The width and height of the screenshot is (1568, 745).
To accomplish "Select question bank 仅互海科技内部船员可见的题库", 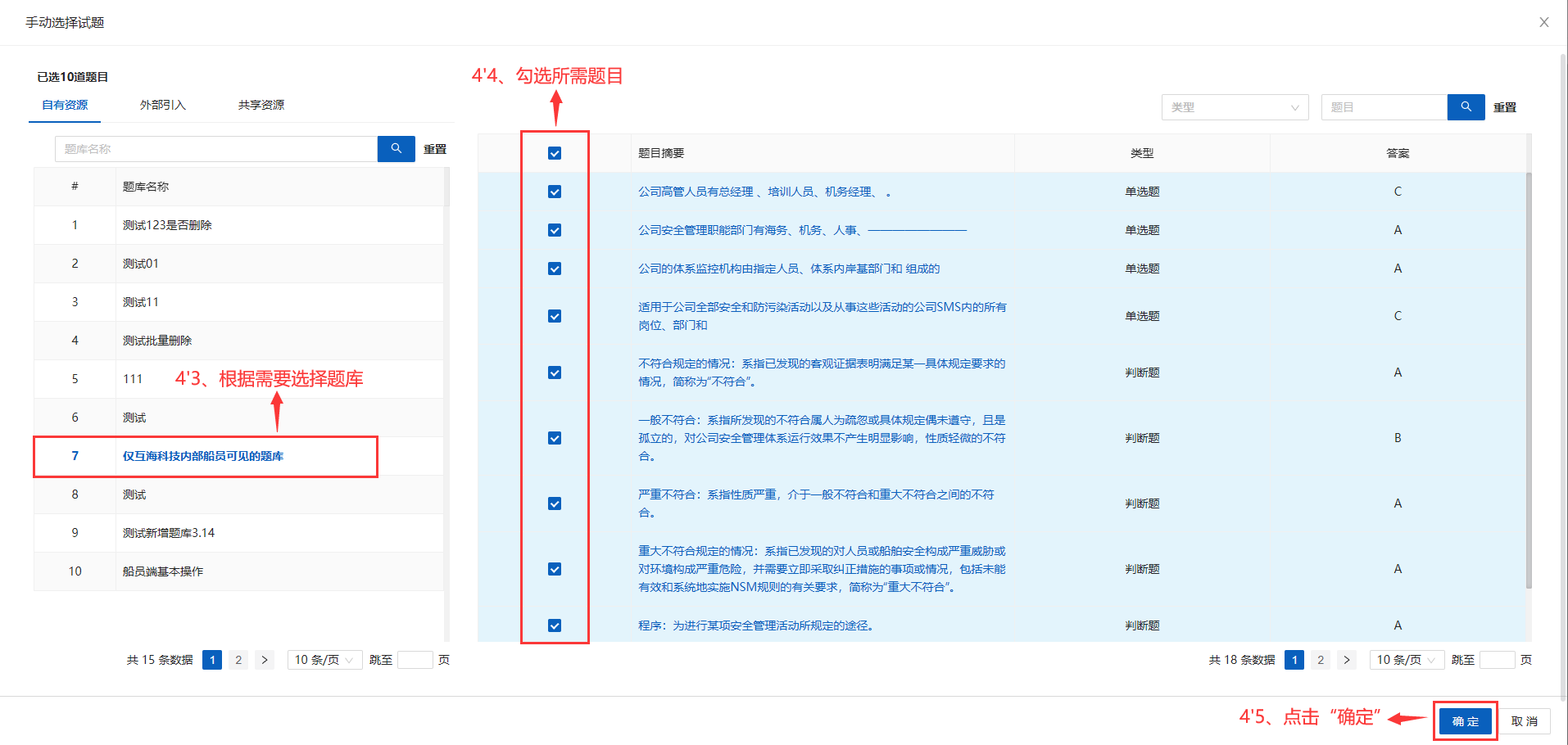I will (238, 456).
